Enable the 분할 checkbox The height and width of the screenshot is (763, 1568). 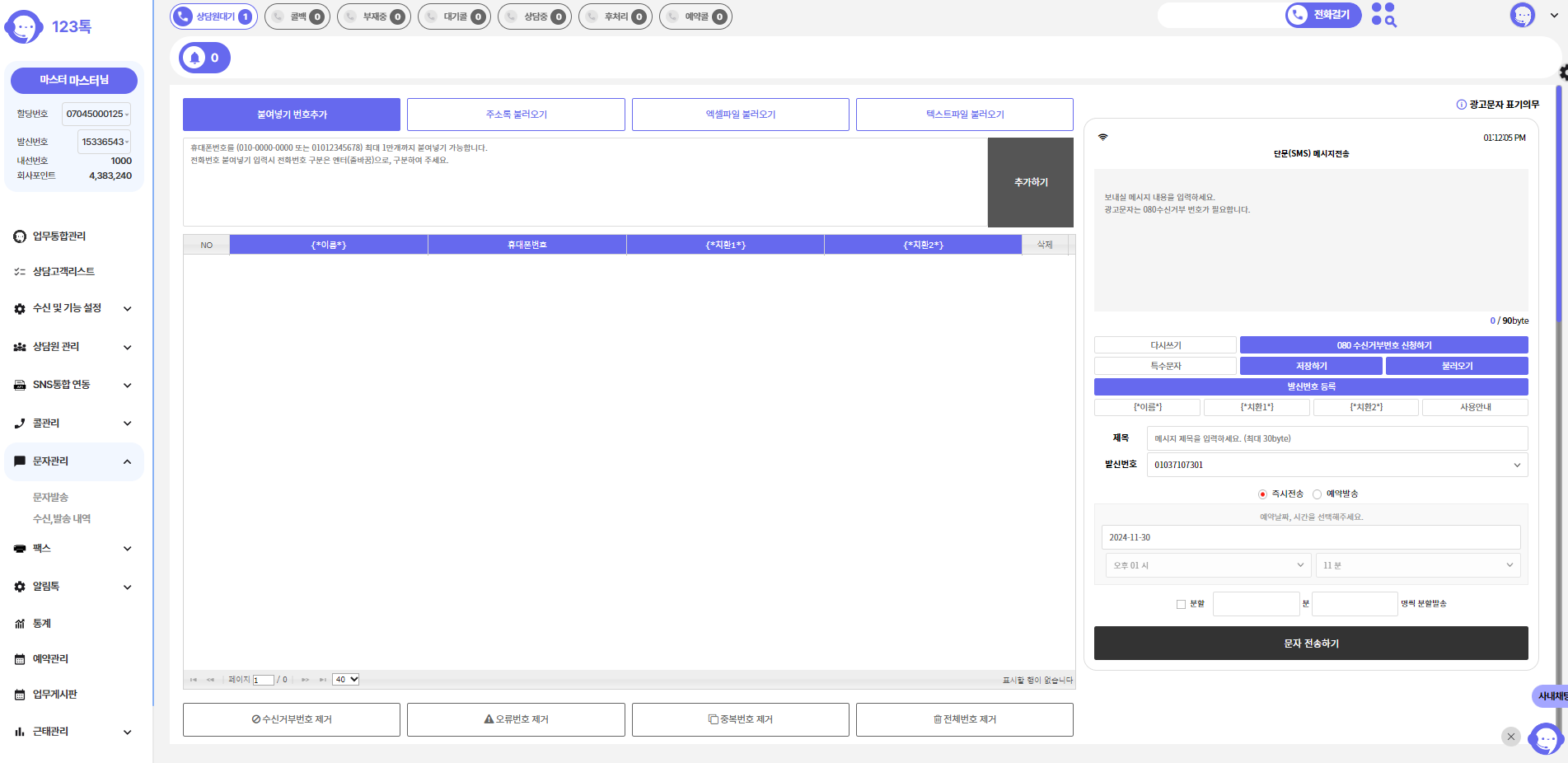(1181, 604)
